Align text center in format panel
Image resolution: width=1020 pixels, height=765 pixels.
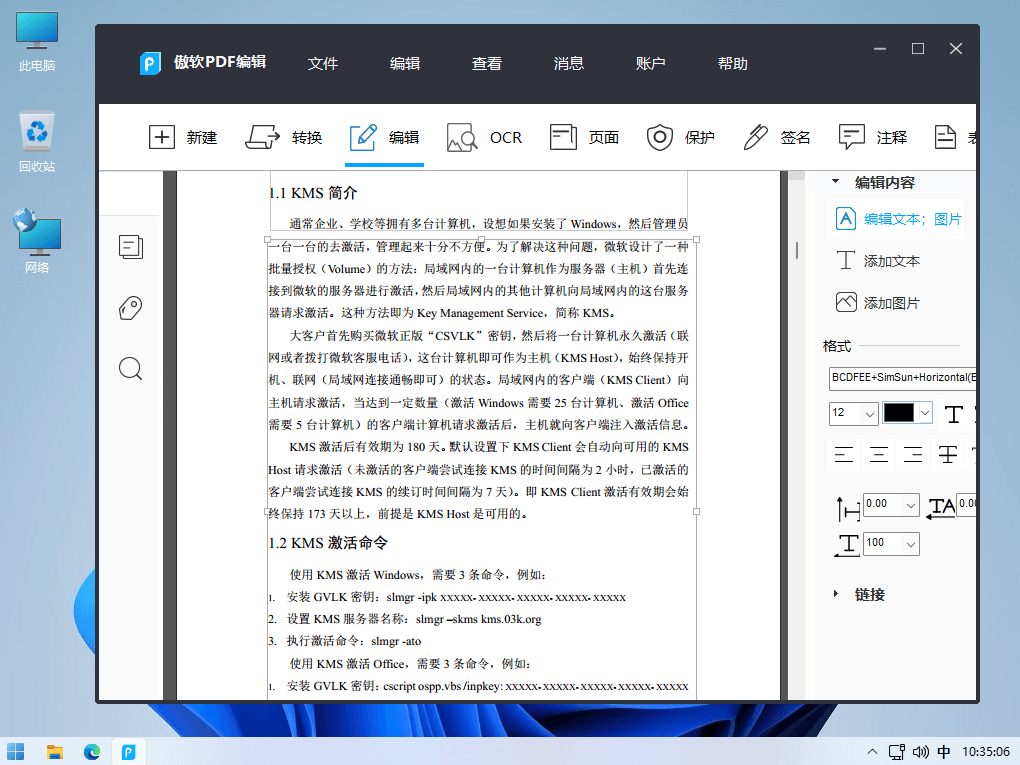tap(879, 455)
